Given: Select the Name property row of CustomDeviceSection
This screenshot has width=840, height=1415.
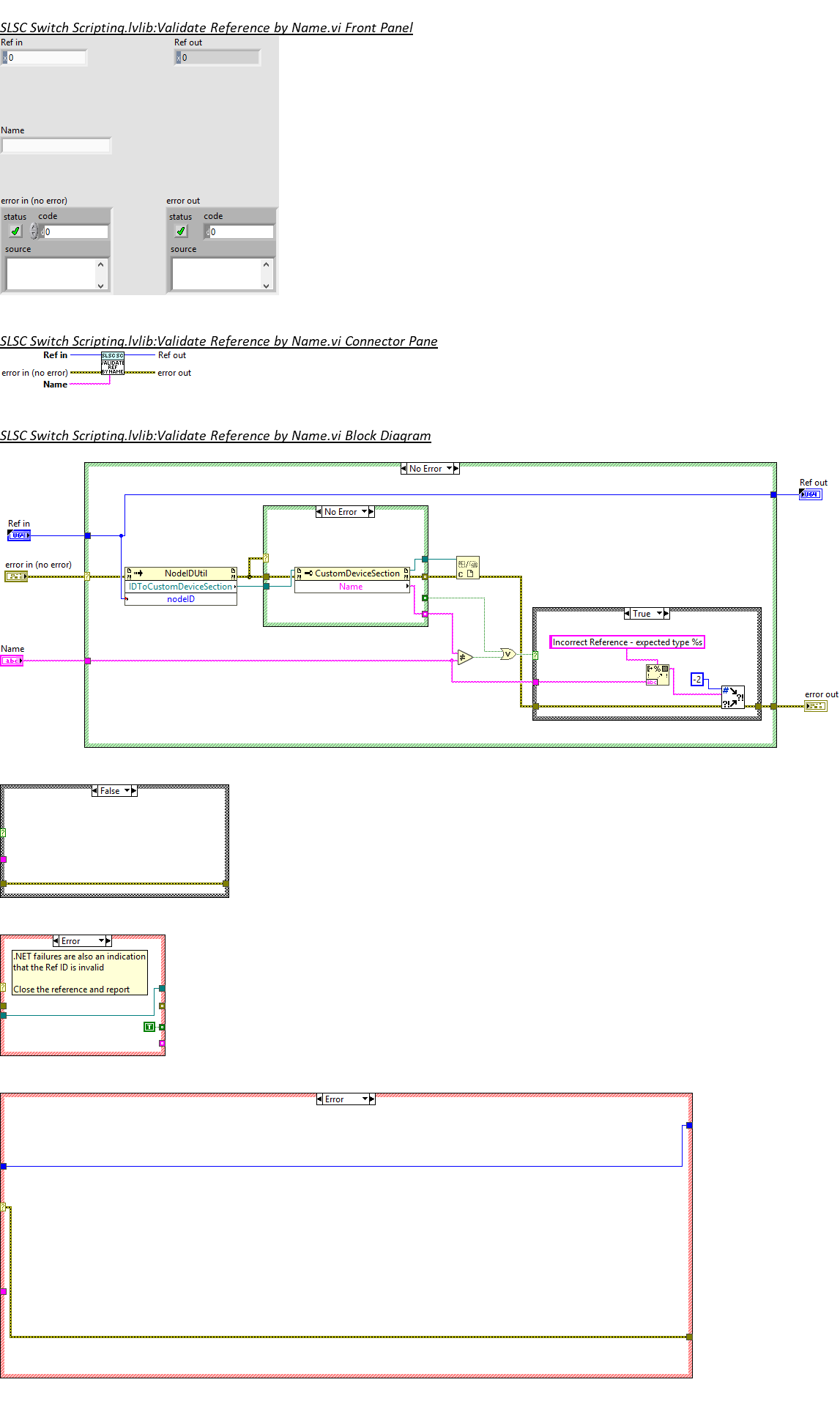Looking at the screenshot, I should tap(352, 587).
